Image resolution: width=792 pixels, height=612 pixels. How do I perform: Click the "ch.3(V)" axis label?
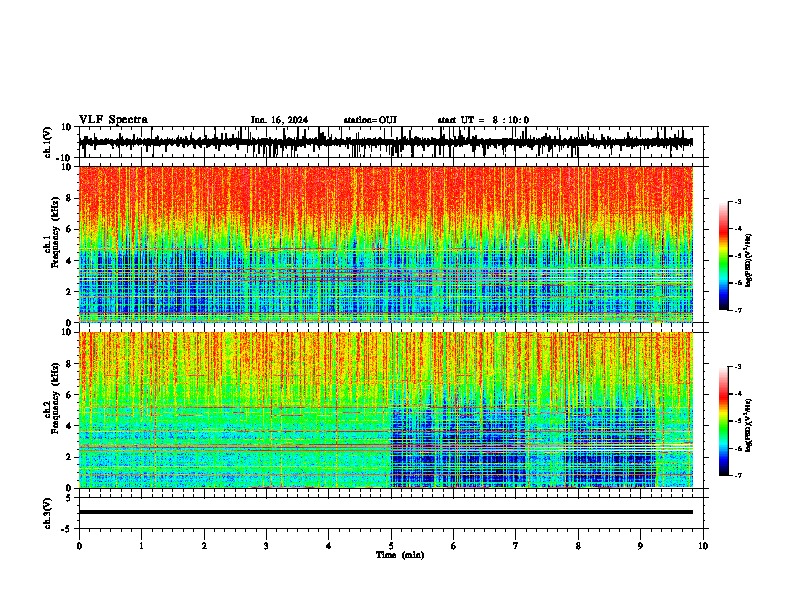point(48,513)
